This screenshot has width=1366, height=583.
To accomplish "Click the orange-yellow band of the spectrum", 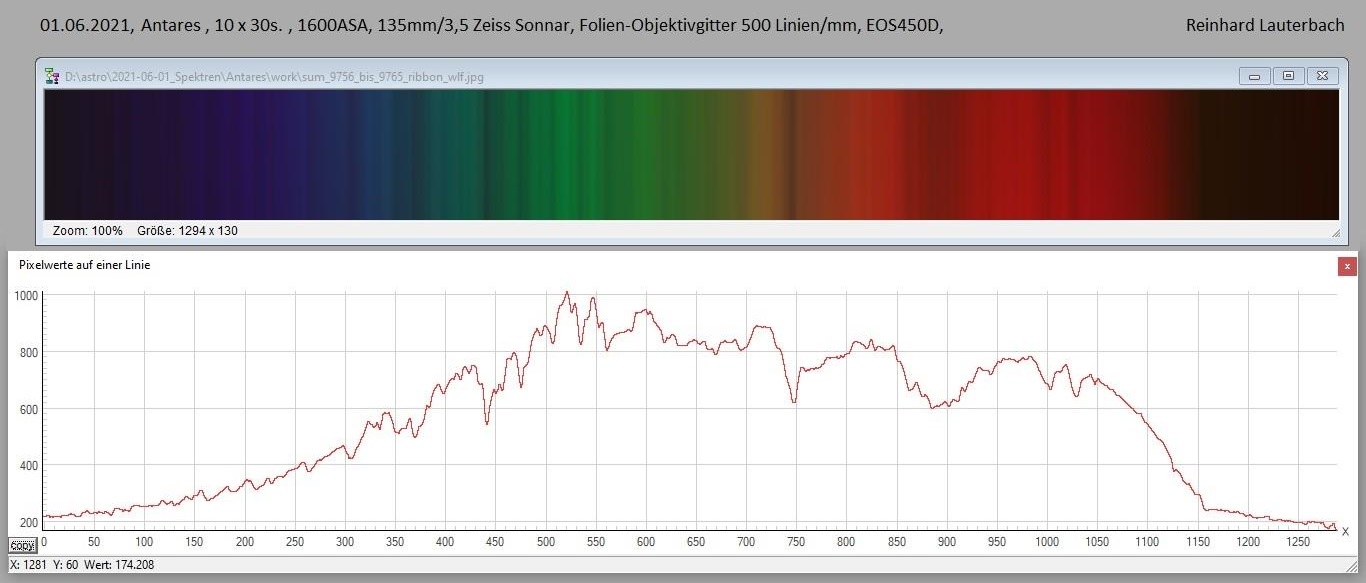I will coord(772,155).
